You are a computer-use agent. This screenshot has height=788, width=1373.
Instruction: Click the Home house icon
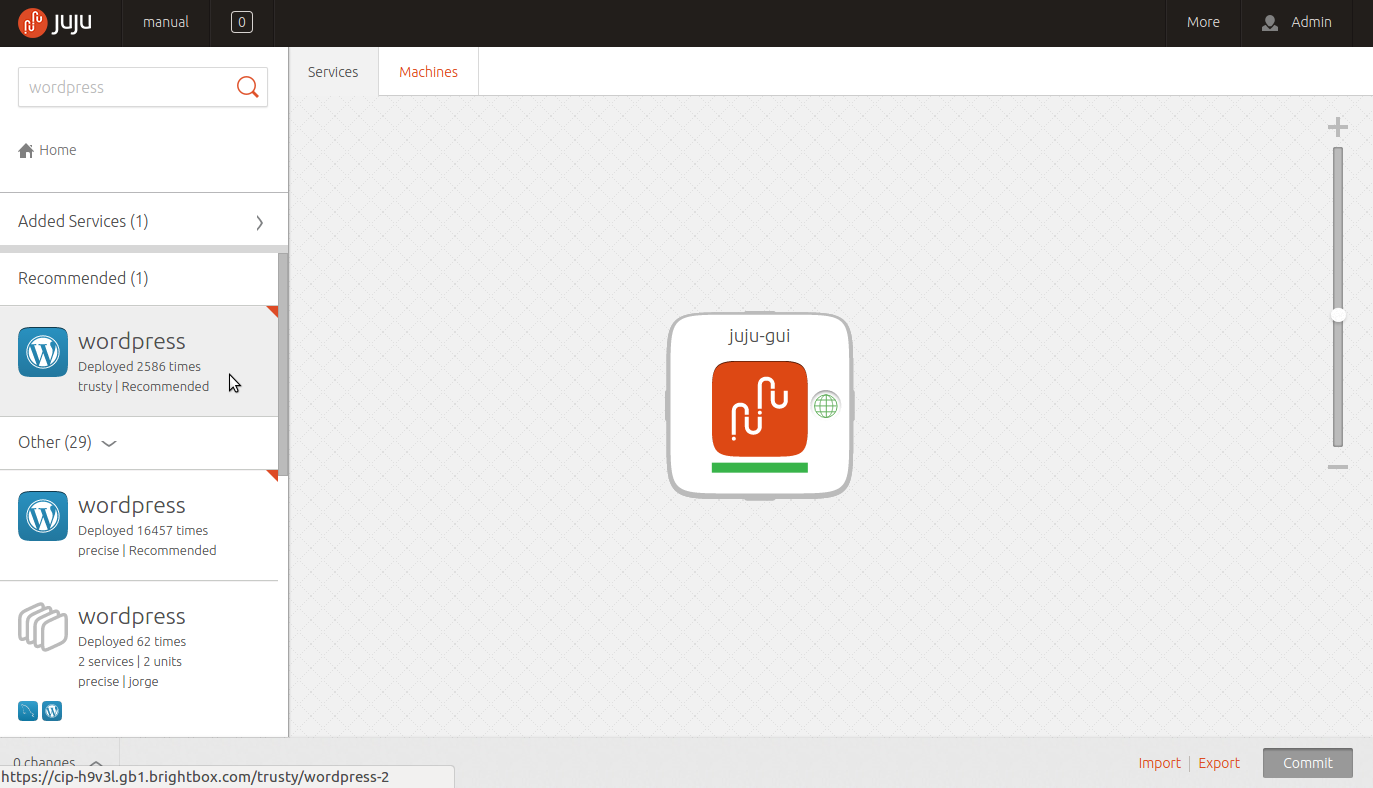tap(26, 151)
